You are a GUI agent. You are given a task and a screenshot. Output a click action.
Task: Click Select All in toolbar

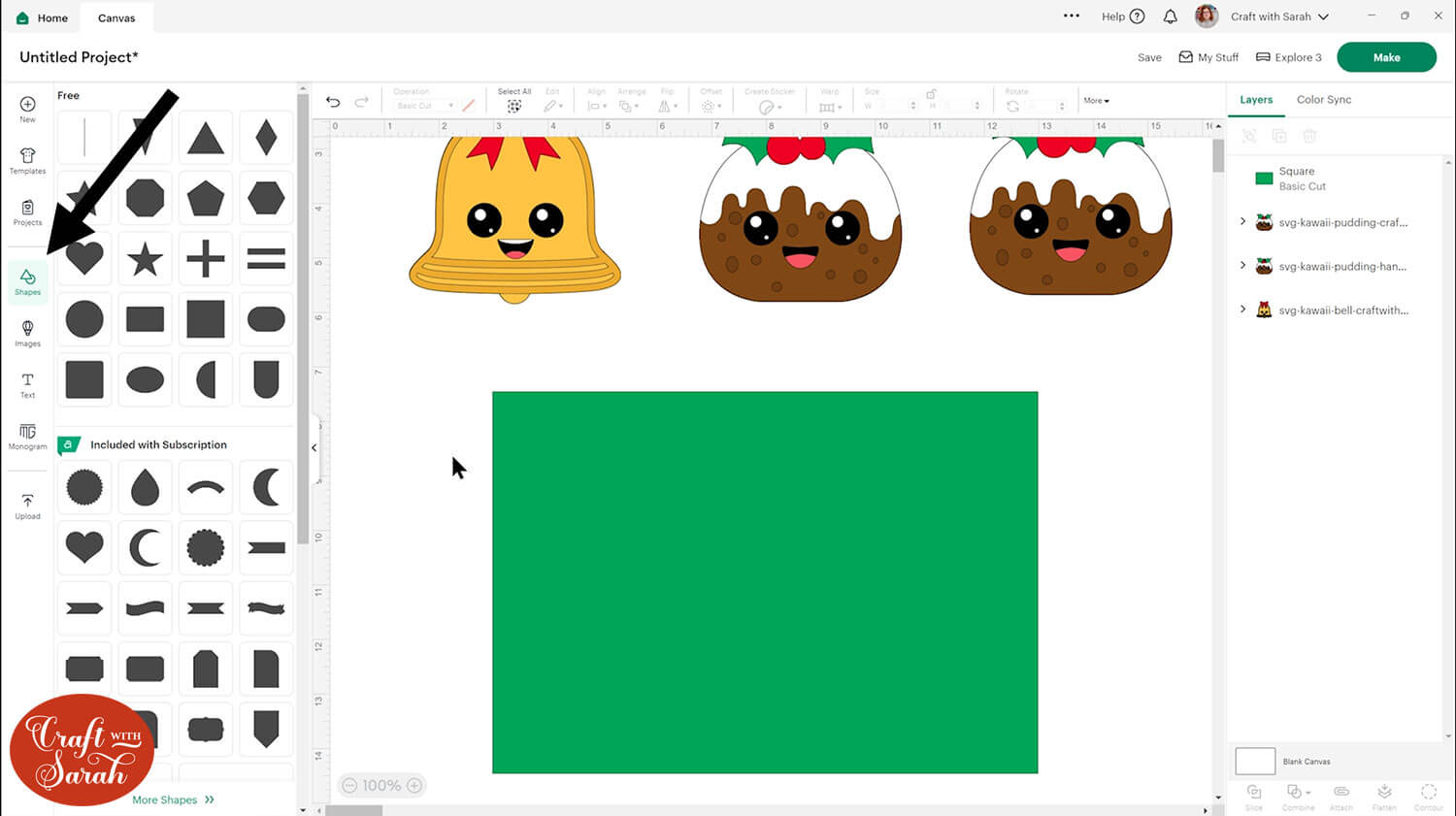(514, 100)
